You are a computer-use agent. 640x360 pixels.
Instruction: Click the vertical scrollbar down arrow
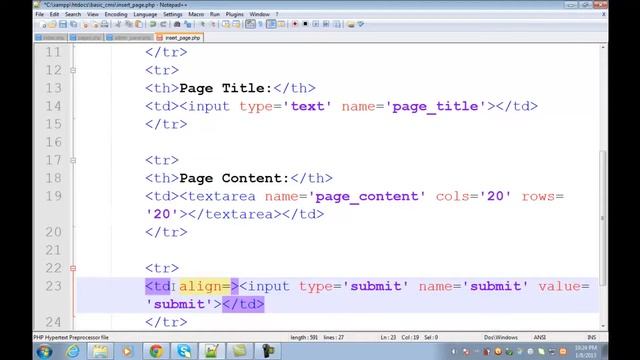click(x=603, y=326)
